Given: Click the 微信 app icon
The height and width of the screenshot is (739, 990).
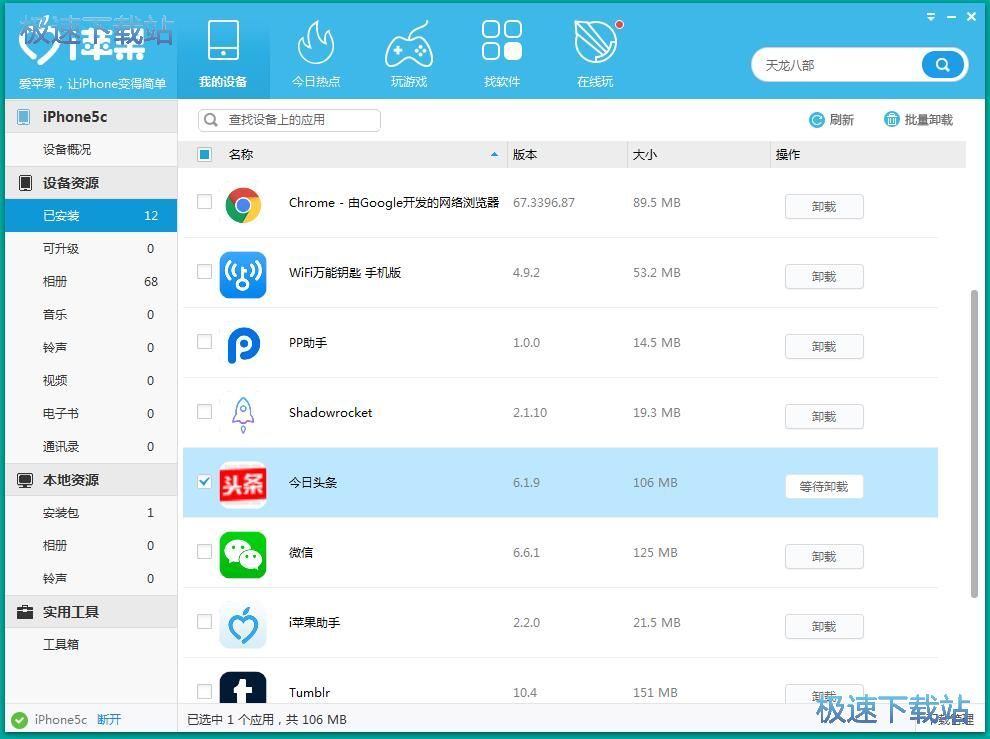Looking at the screenshot, I should (x=243, y=555).
